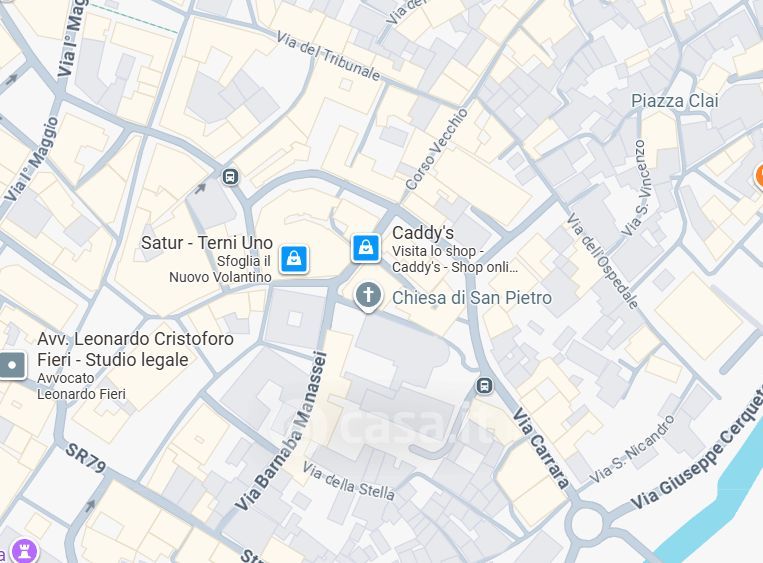Viewport: 763px width, 563px height.
Task: Click the Corso Vecchio street name
Action: coord(436,149)
